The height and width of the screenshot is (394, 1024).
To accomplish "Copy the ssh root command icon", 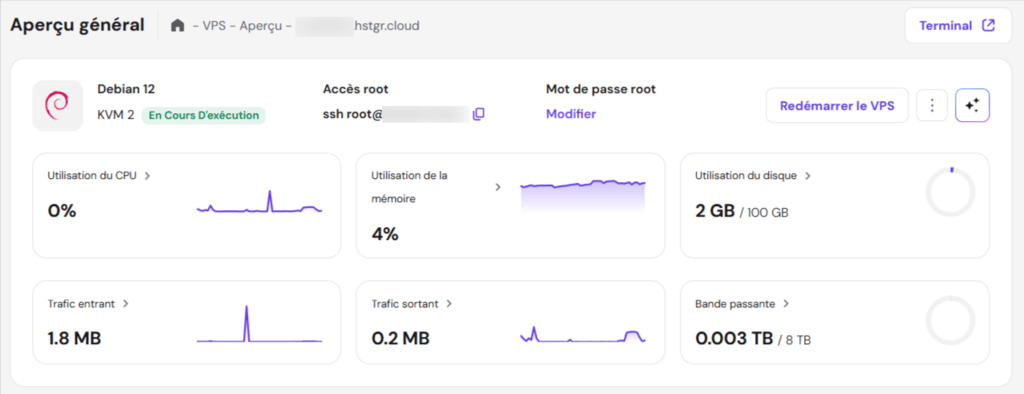I will [479, 114].
